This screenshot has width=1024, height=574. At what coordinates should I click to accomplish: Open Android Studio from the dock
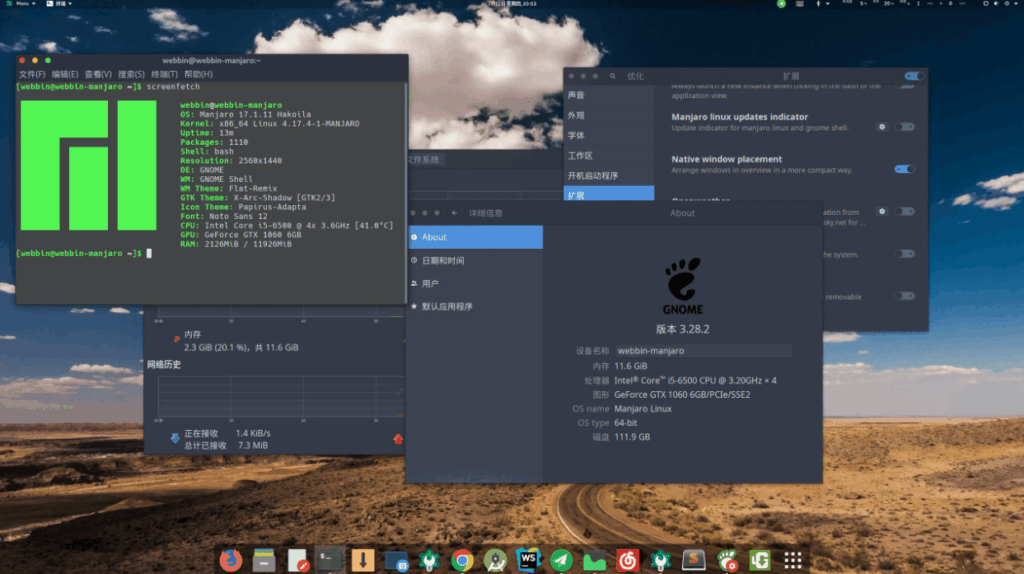(495, 560)
